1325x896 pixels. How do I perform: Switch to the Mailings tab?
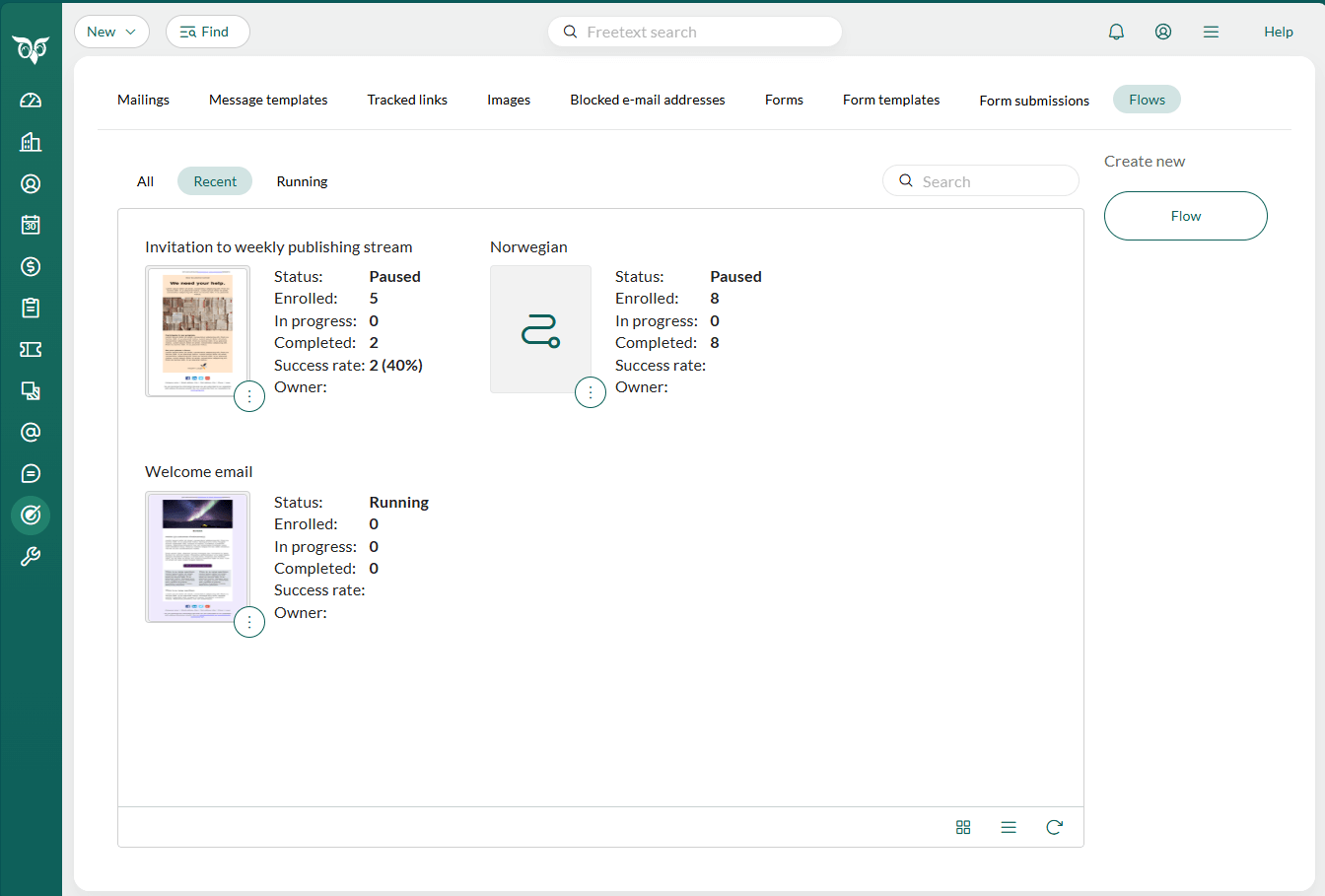pos(143,100)
